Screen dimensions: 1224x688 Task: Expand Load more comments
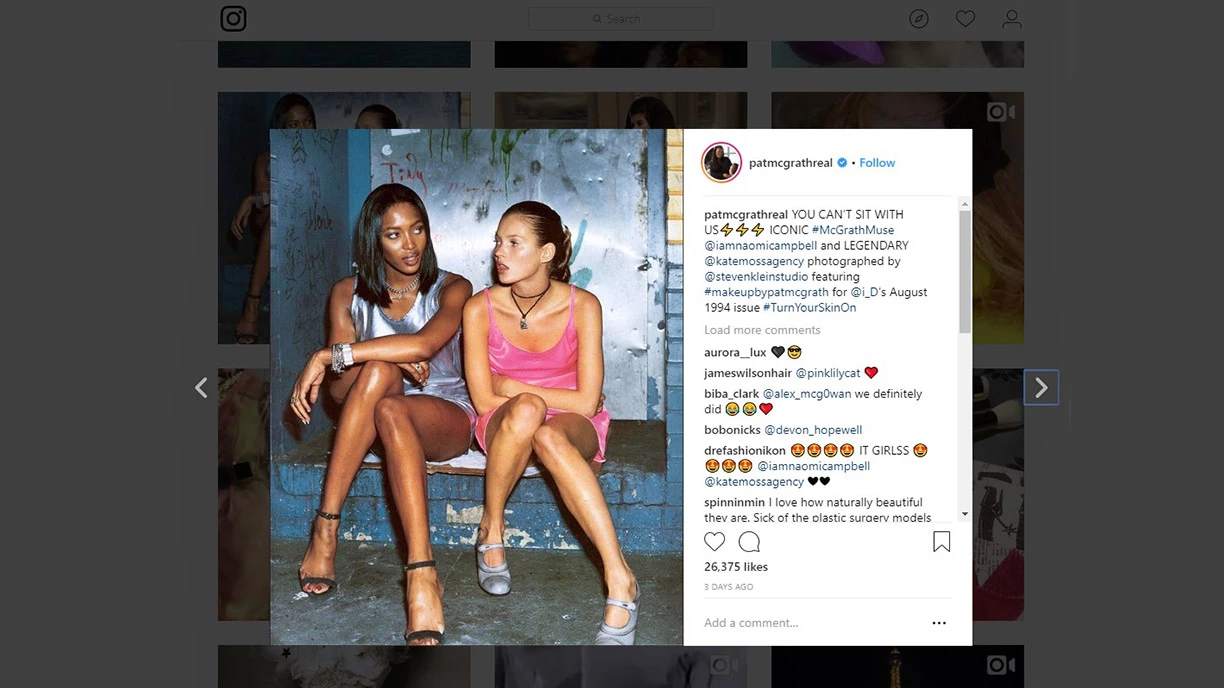coord(762,330)
